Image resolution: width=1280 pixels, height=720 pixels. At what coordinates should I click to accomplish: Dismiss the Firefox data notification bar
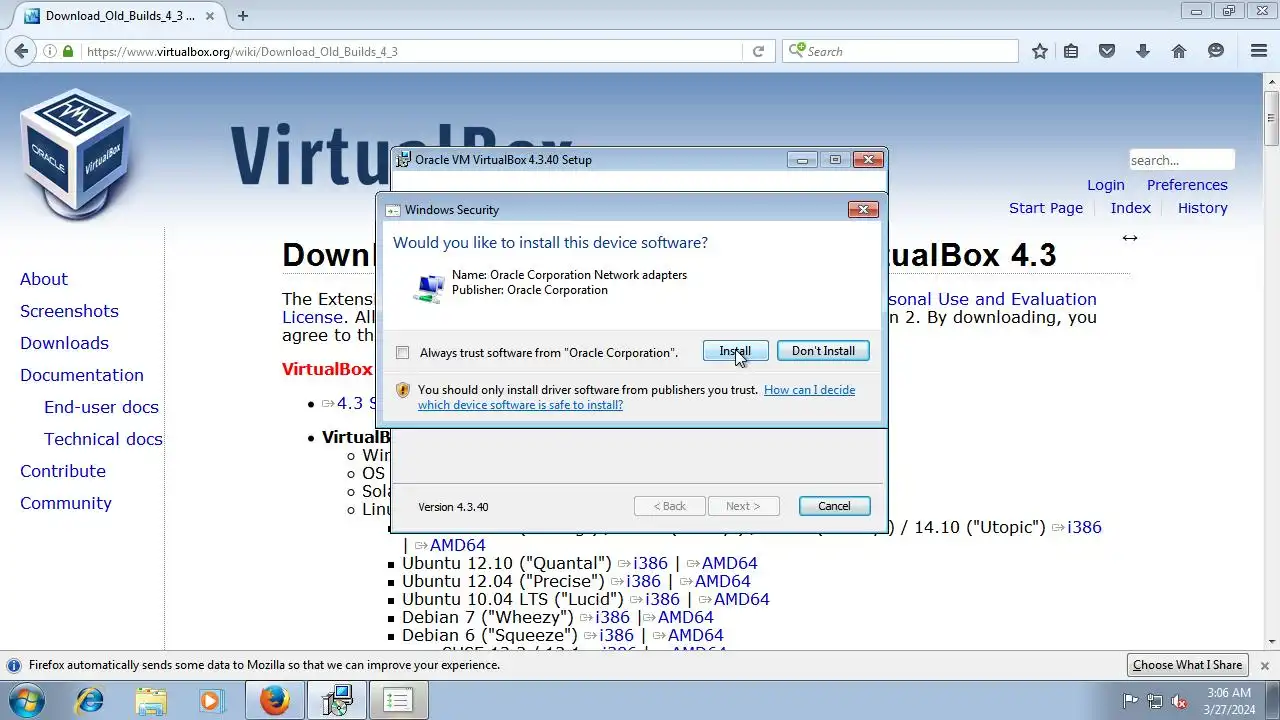[1264, 665]
